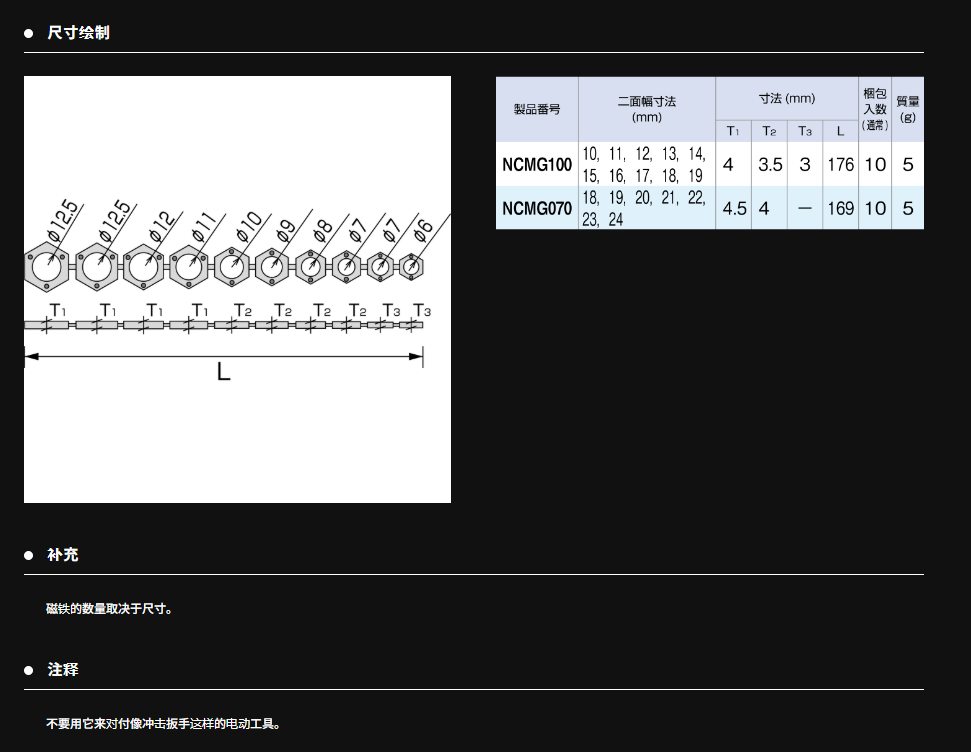971x752 pixels.
Task: Click the φ8 hexagon in the drawing
Action: (x=311, y=267)
